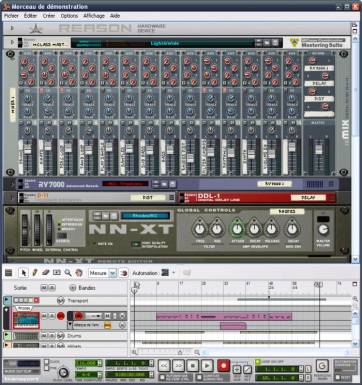Click the play button in transport bar

click(207, 366)
